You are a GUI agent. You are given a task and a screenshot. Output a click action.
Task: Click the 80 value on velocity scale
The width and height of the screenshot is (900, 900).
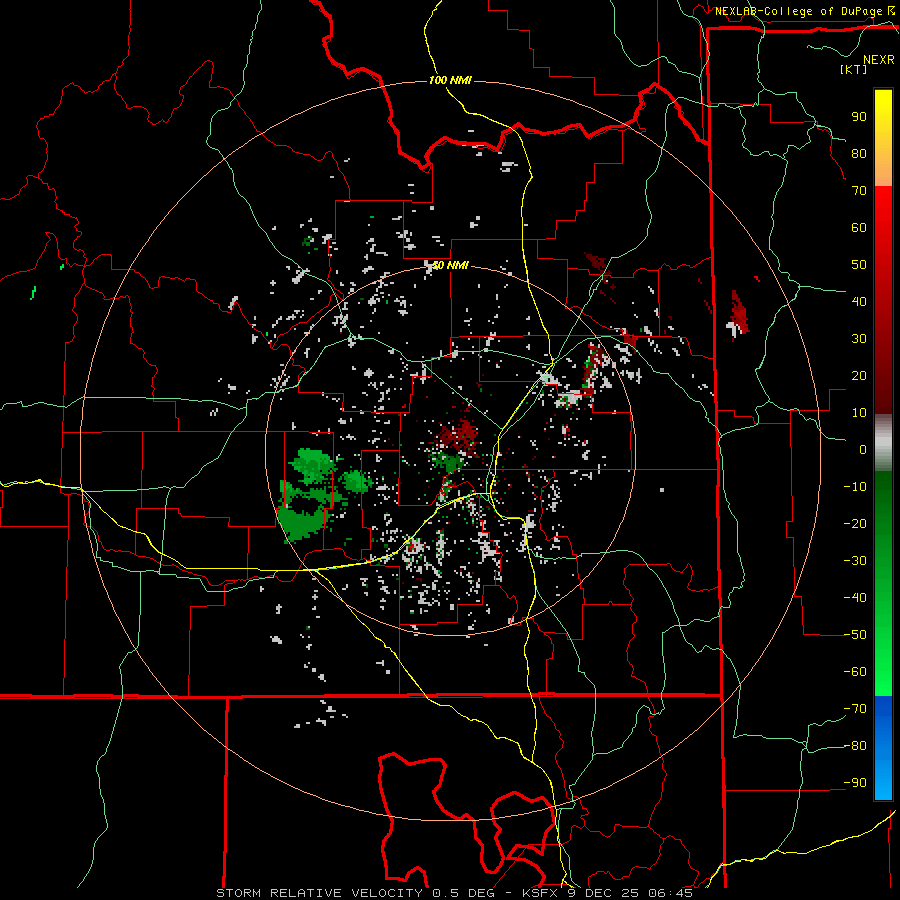[859, 153]
